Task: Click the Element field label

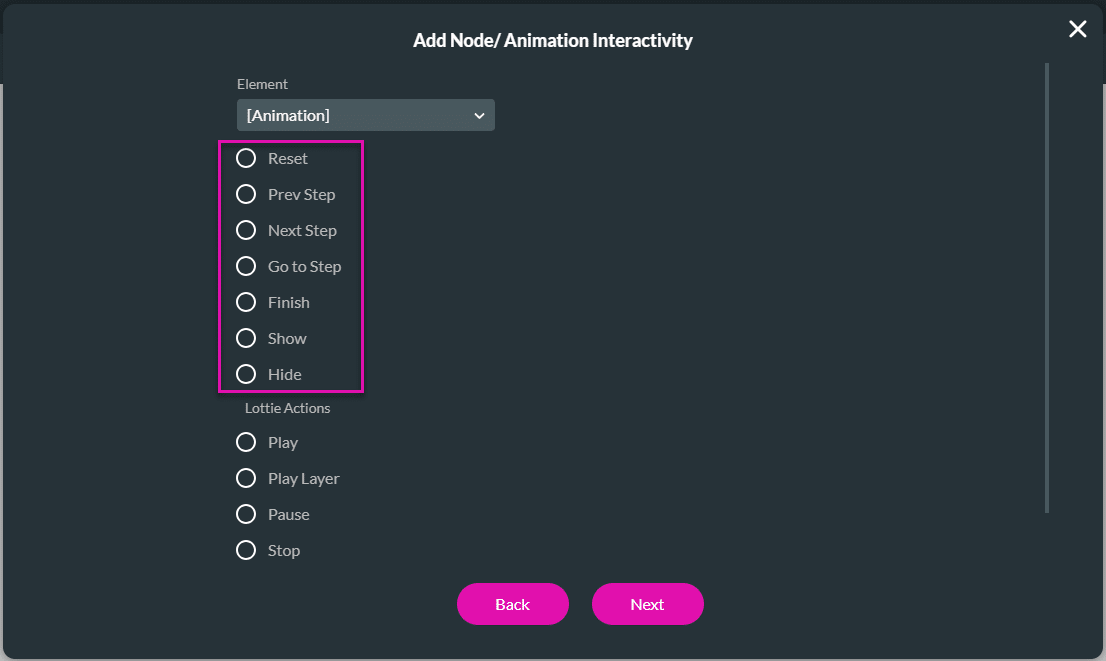Action: click(x=262, y=84)
